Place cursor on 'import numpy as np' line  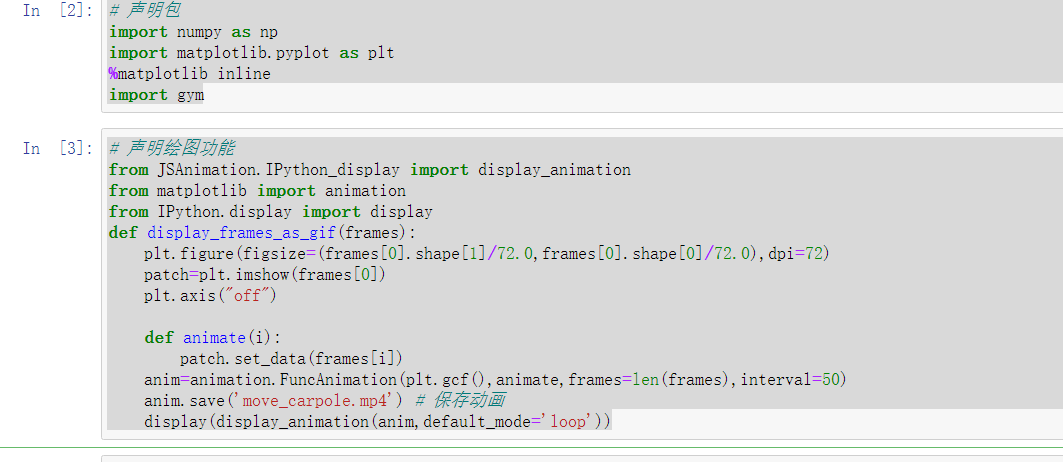pos(193,32)
